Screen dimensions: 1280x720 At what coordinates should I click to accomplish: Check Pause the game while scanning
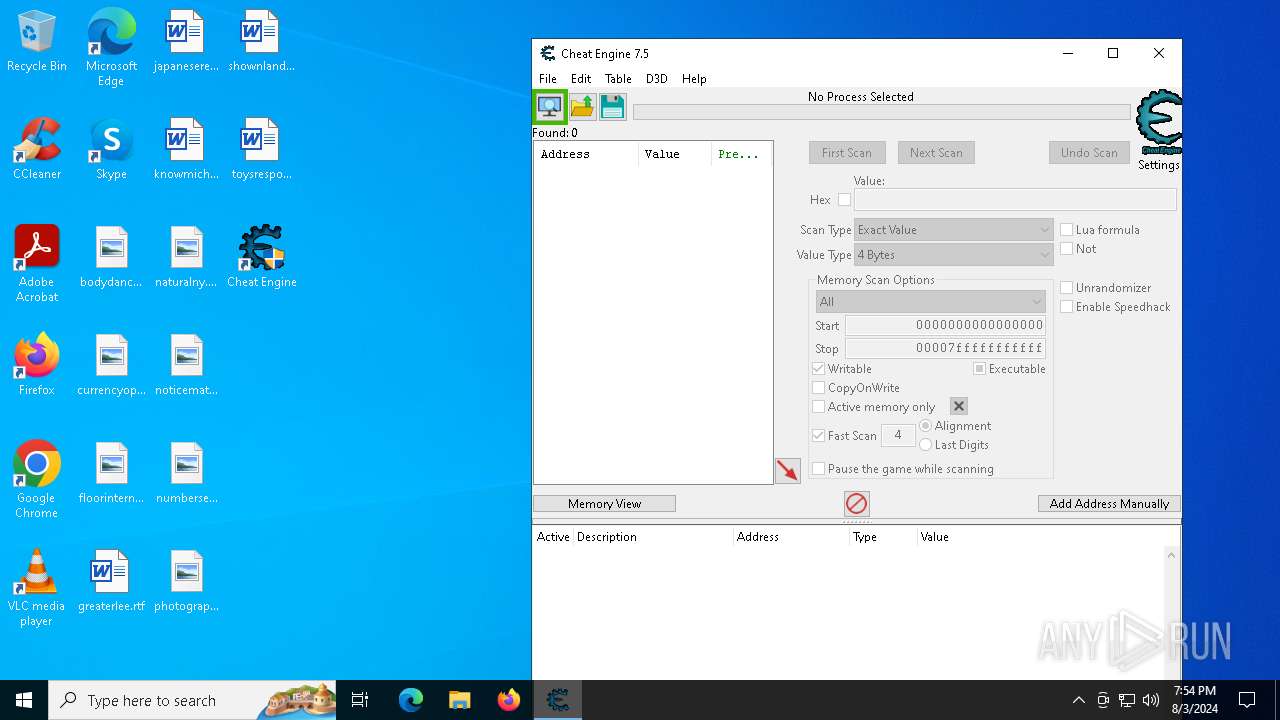coord(818,469)
